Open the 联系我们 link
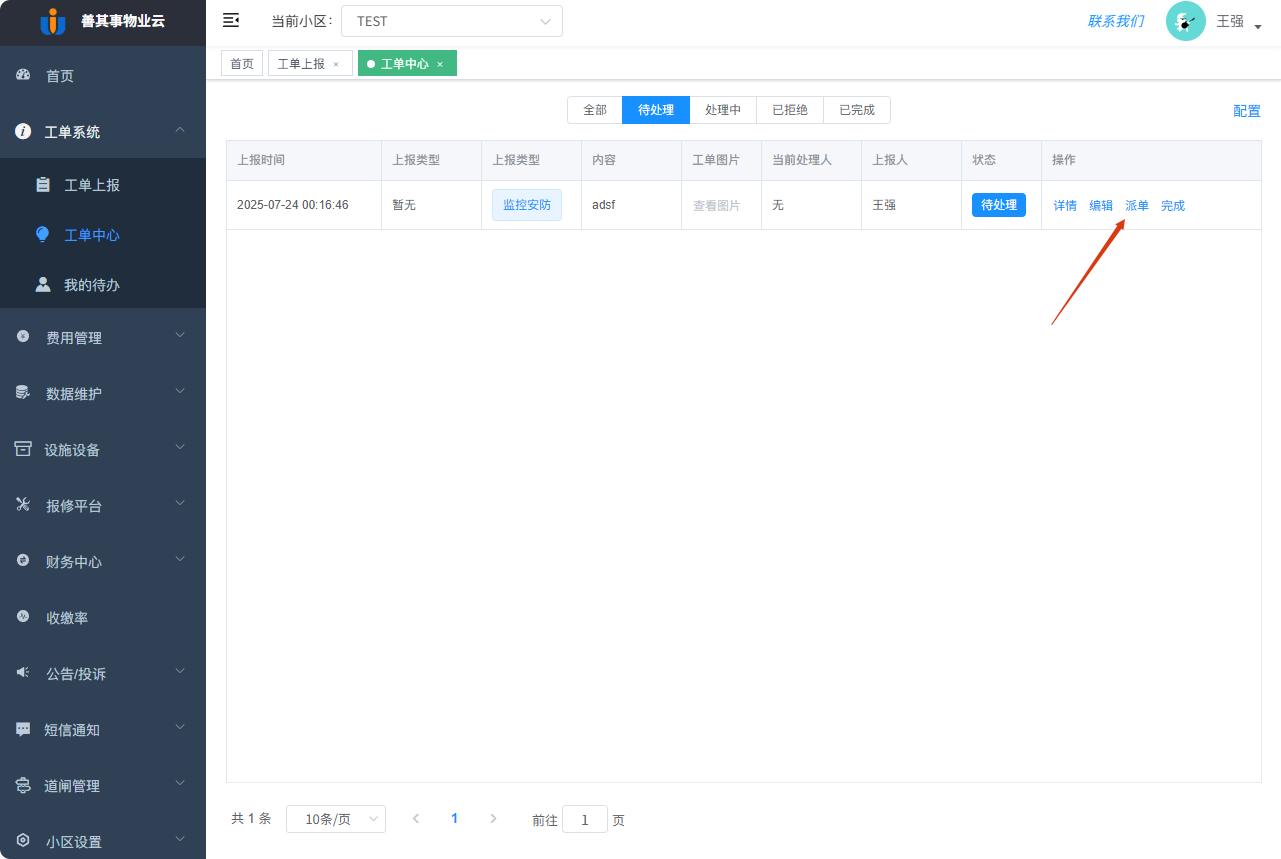The image size is (1281, 859). [1115, 20]
